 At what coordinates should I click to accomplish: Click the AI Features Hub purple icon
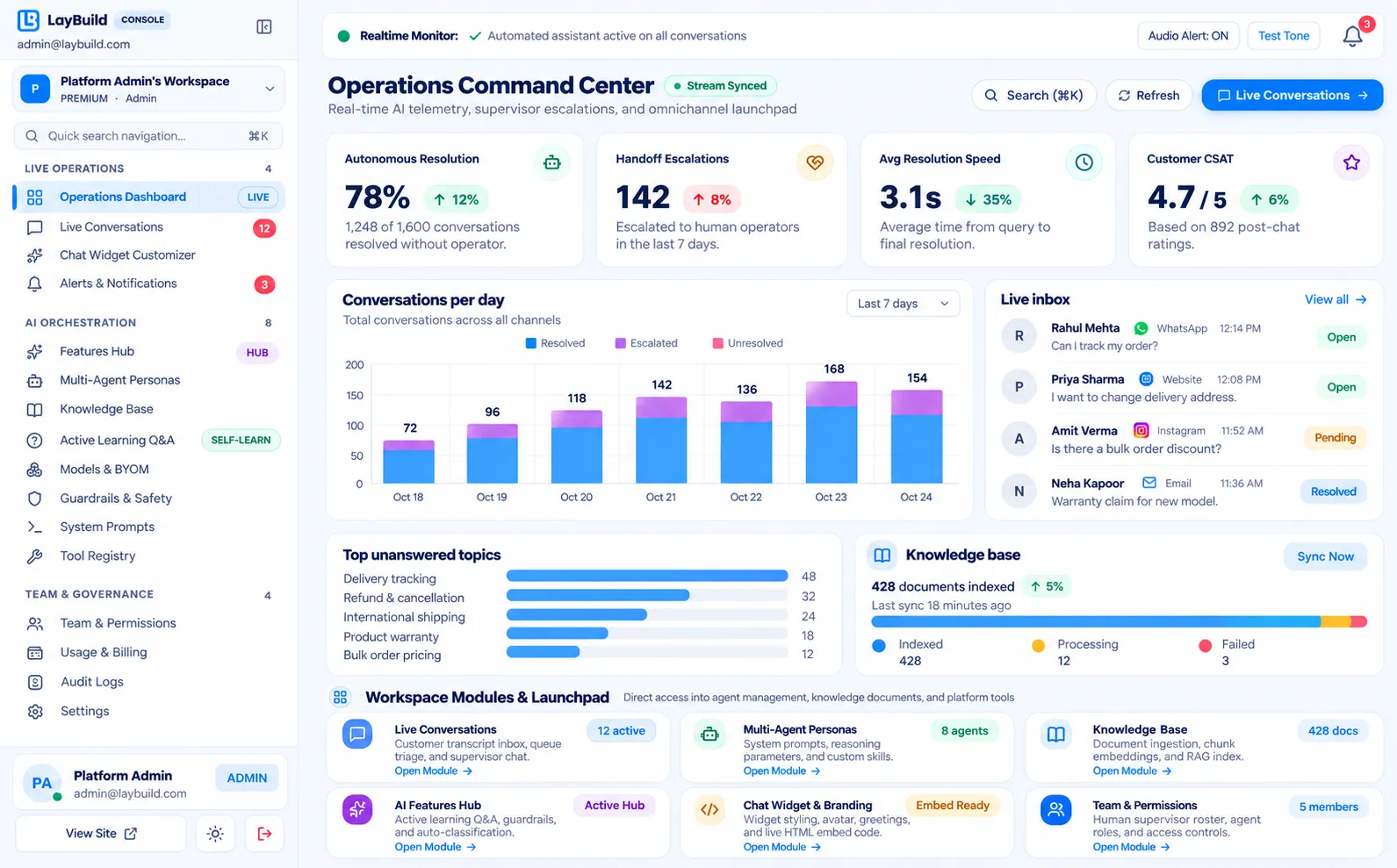(x=357, y=810)
